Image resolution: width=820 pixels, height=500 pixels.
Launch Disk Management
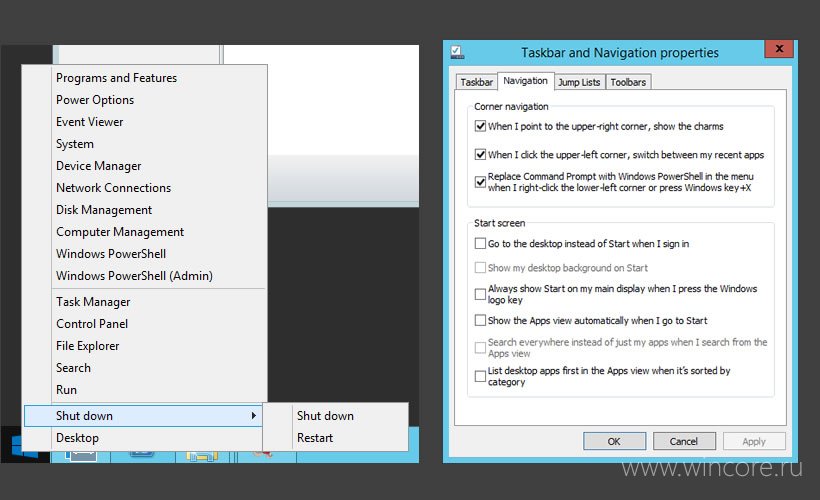pos(143,210)
